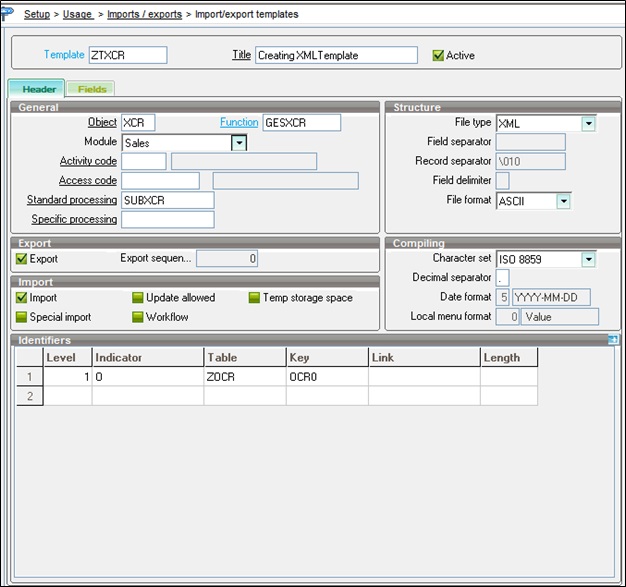Go to Imports / exports in the breadcrumb
Screen dimensions: 626x587
(x=145, y=14)
